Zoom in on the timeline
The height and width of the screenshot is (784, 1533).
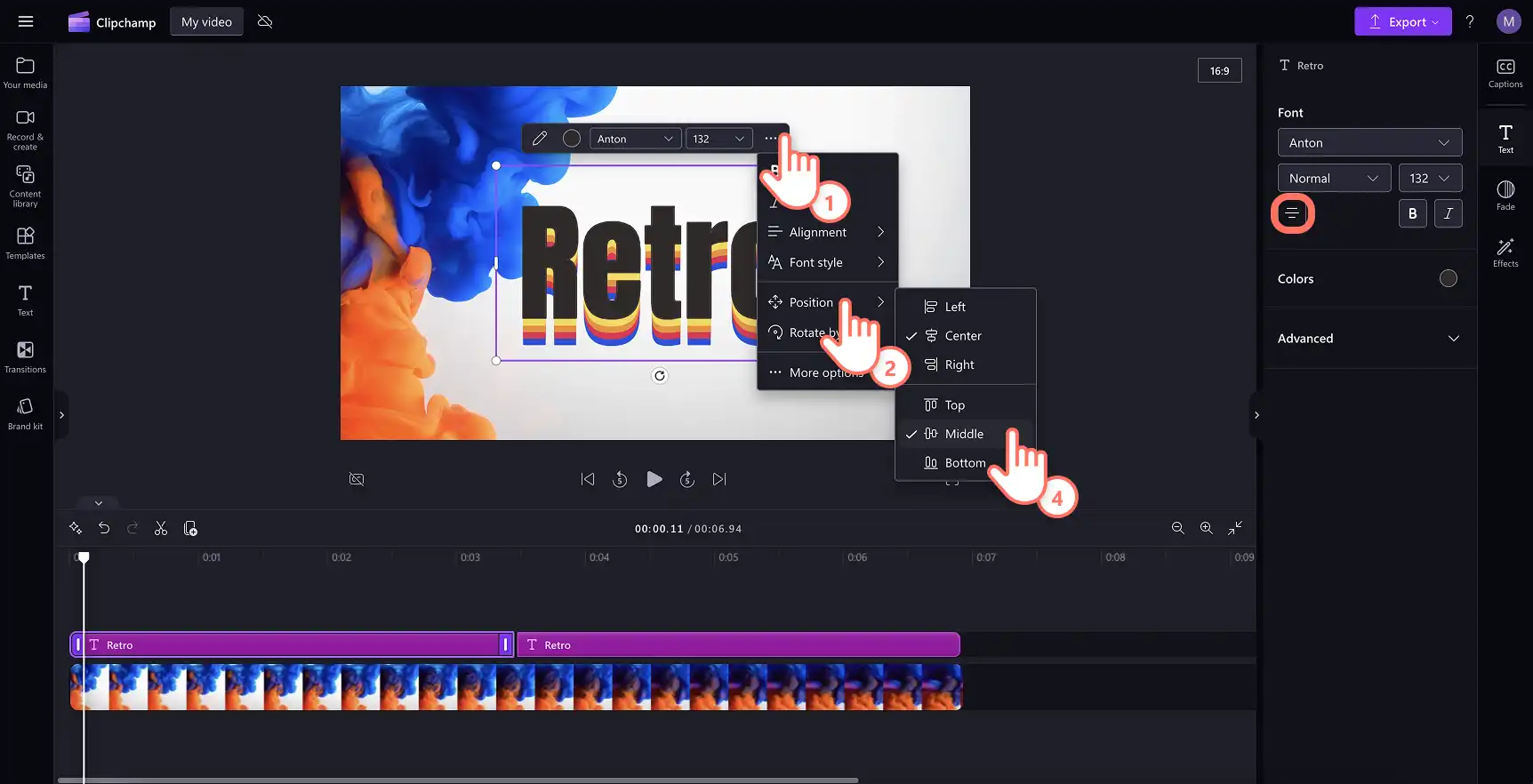click(1207, 528)
